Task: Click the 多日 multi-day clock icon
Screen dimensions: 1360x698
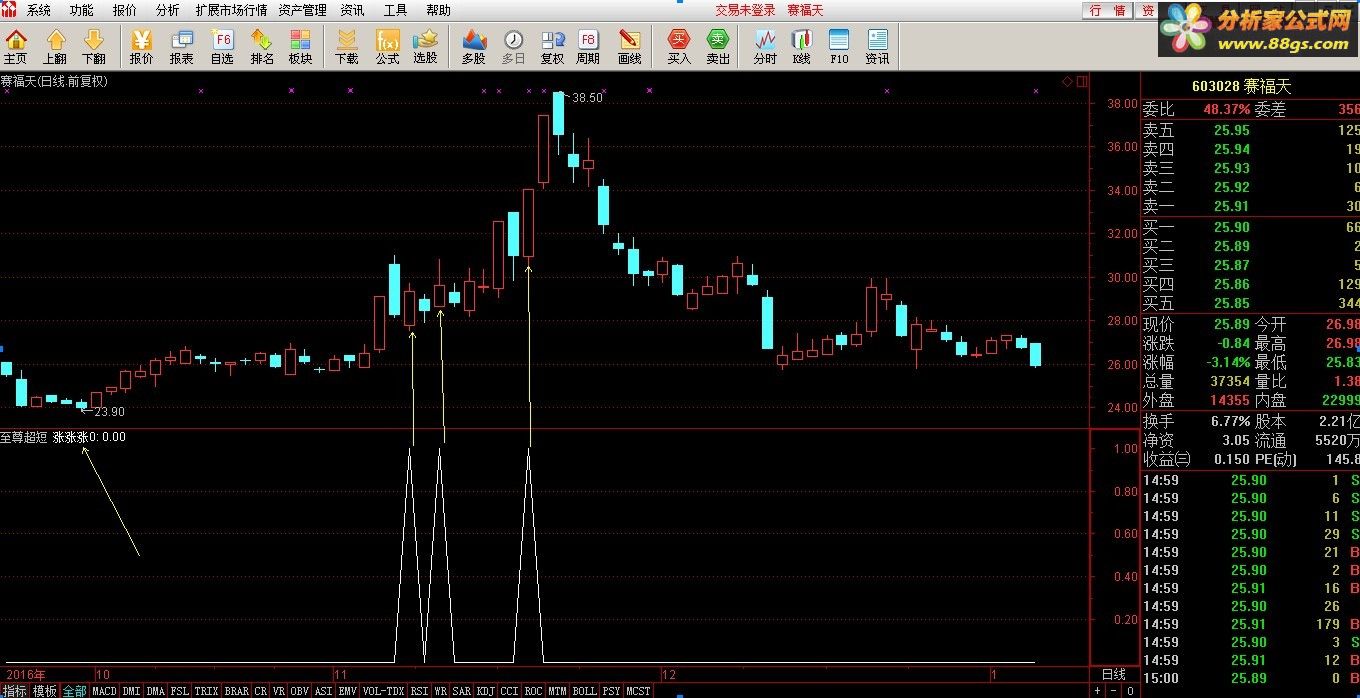Action: click(x=513, y=47)
